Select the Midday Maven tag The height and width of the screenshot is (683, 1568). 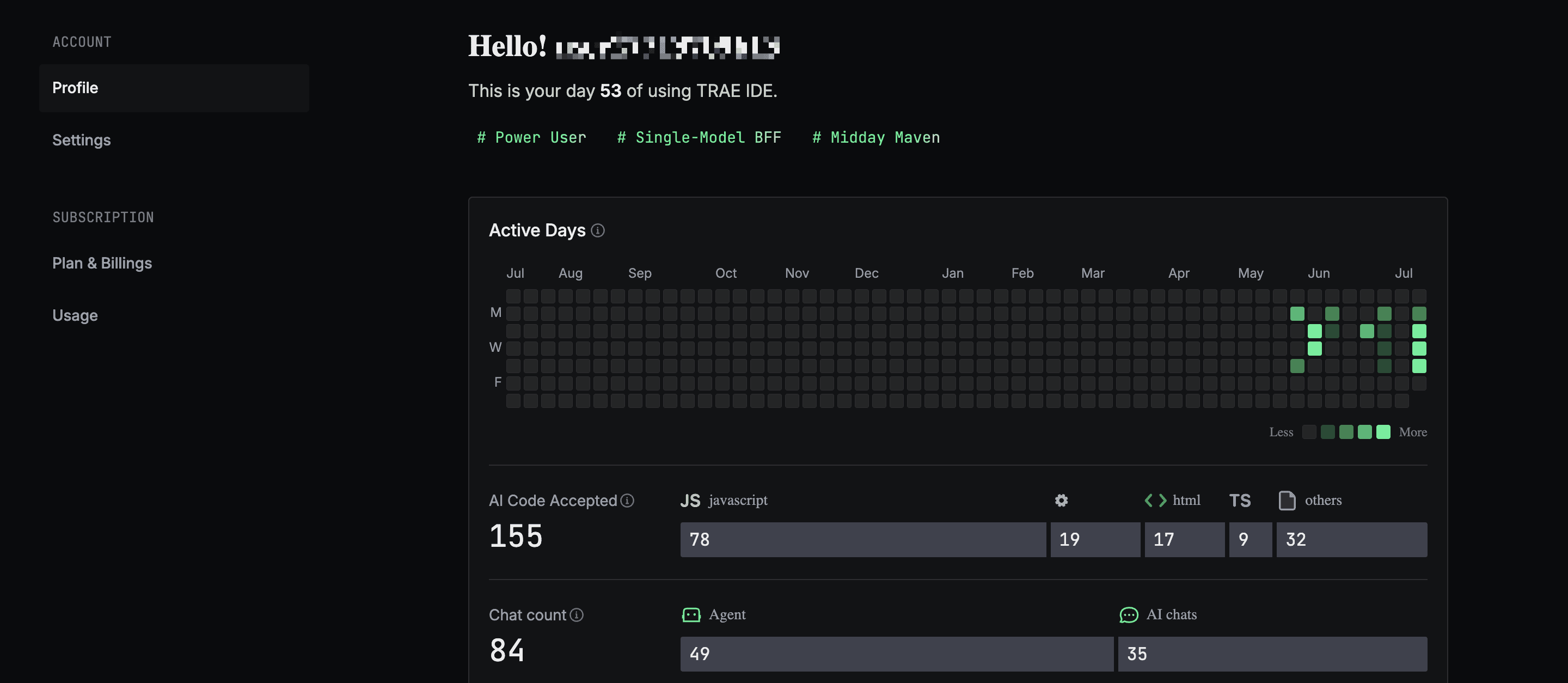[x=875, y=137]
